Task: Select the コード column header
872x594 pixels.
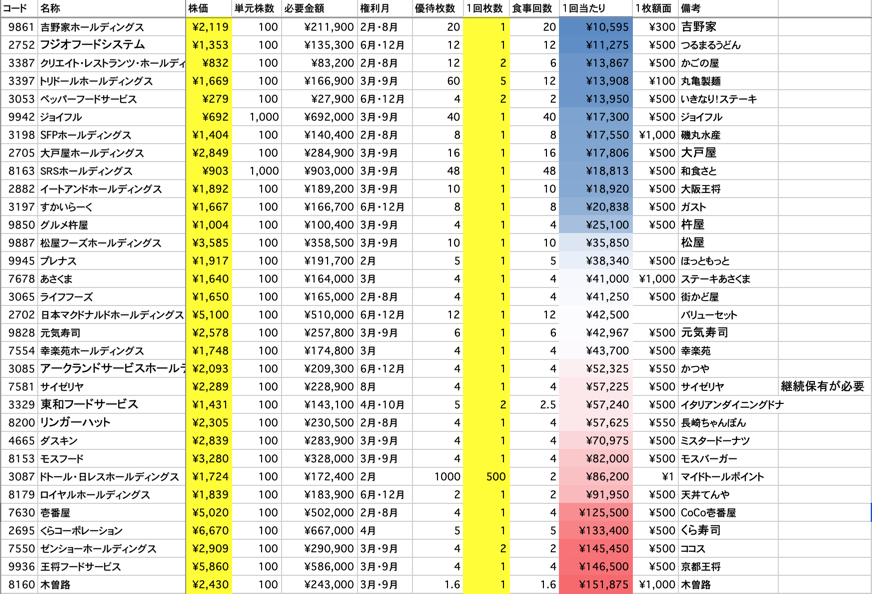Action: 19,8
